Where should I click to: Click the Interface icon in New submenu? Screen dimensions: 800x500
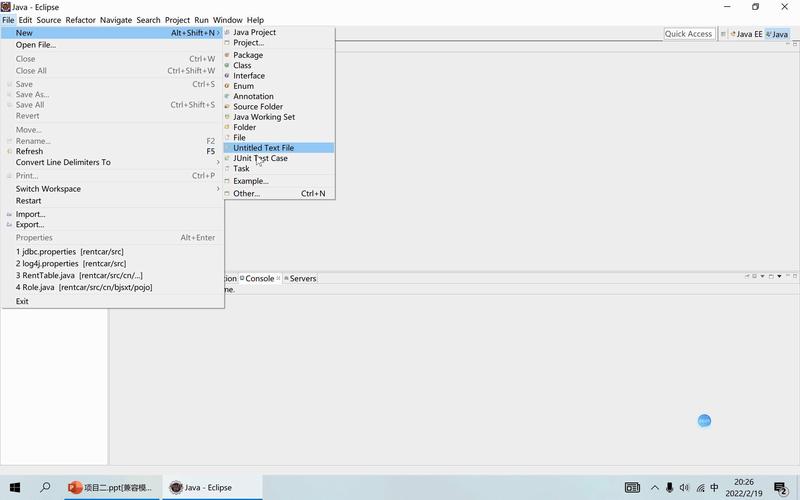pyautogui.click(x=227, y=76)
